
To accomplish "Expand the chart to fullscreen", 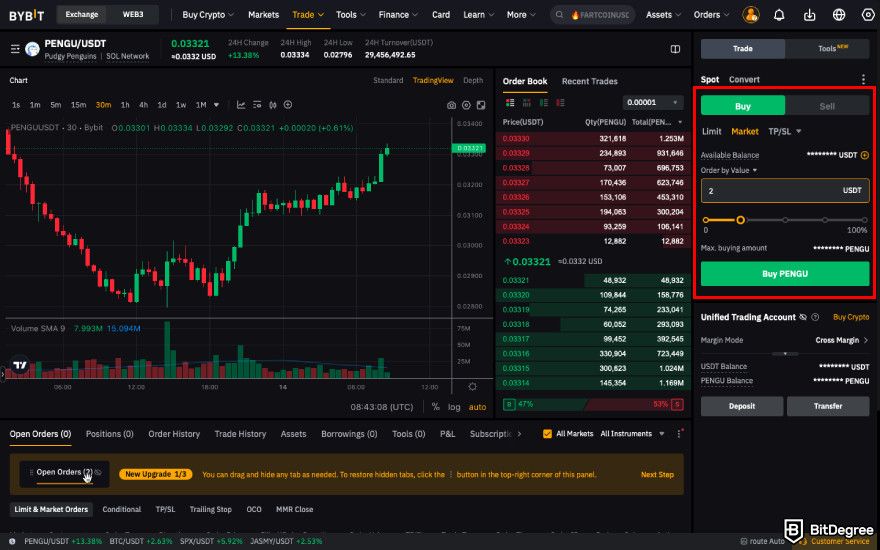I will [481, 106].
